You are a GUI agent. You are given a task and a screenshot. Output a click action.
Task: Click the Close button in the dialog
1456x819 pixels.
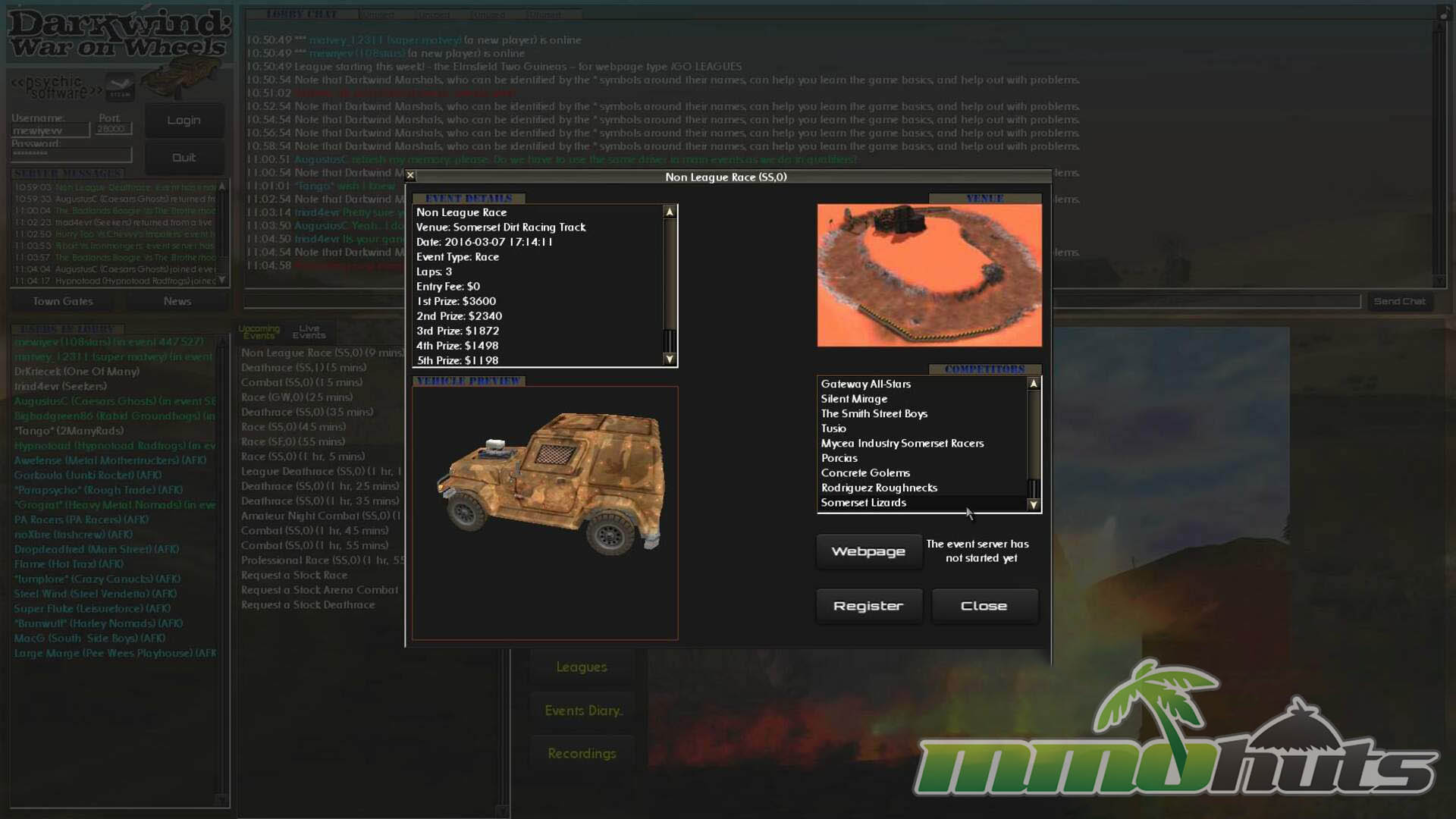pyautogui.click(x=984, y=606)
